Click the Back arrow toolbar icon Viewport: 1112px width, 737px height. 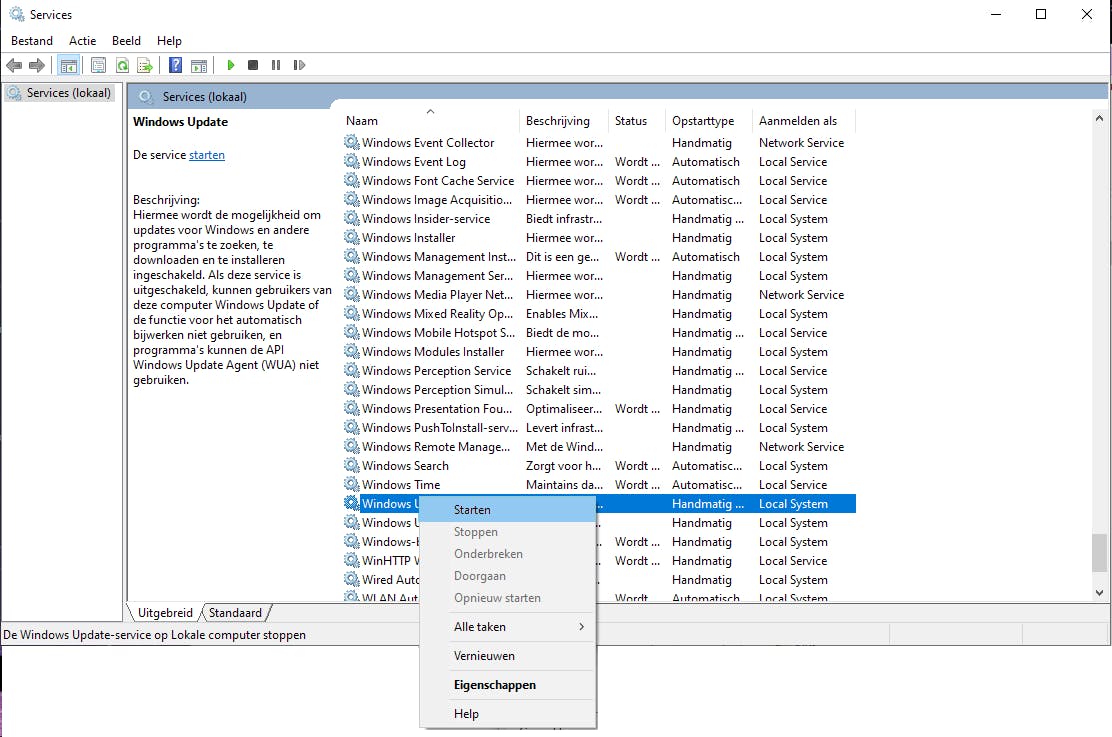(x=13, y=65)
